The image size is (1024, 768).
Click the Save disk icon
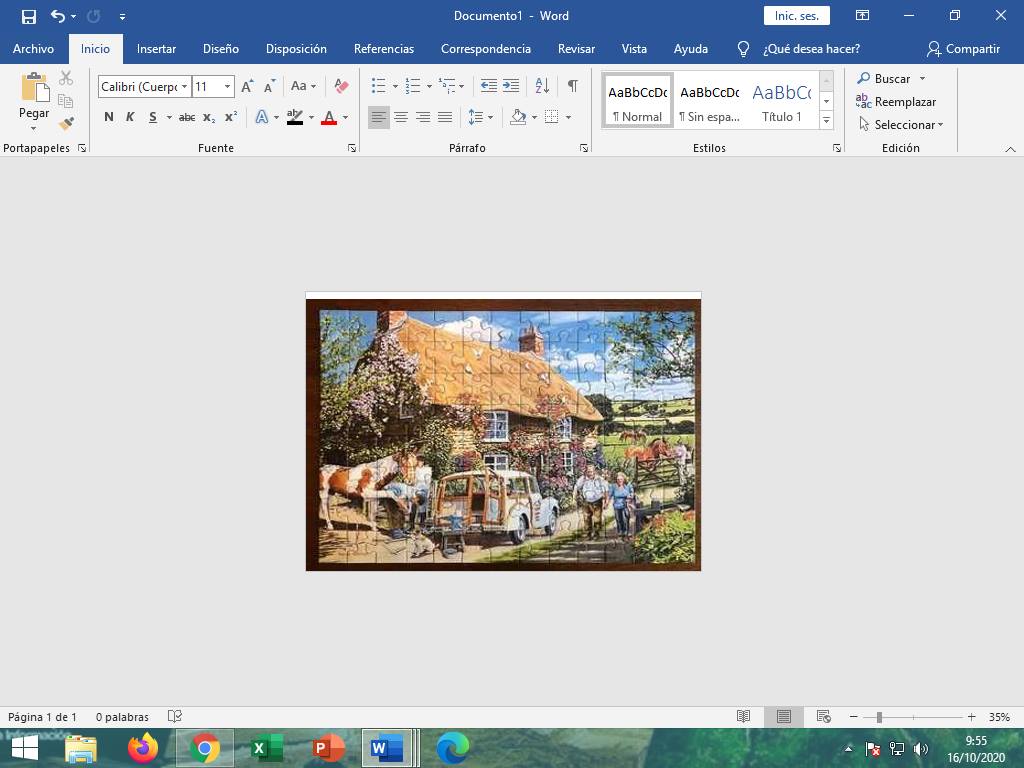[29, 16]
